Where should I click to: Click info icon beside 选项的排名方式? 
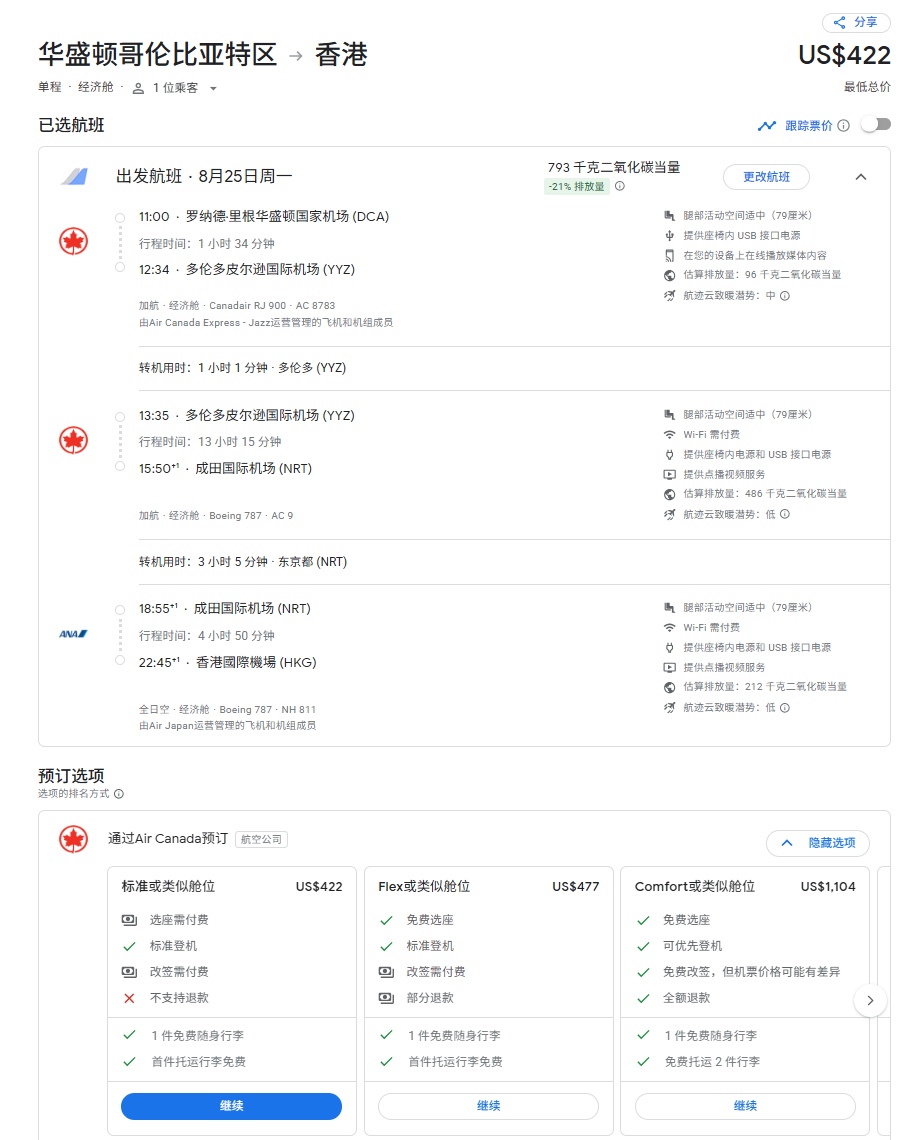coord(119,794)
